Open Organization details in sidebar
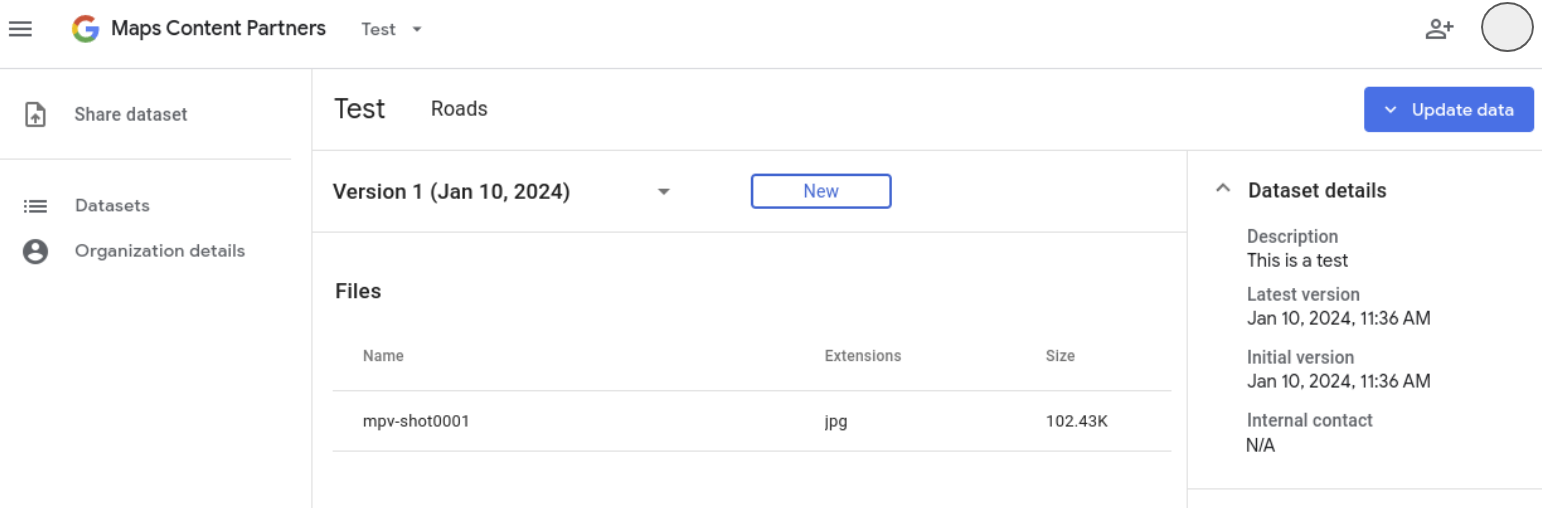 click(x=160, y=251)
